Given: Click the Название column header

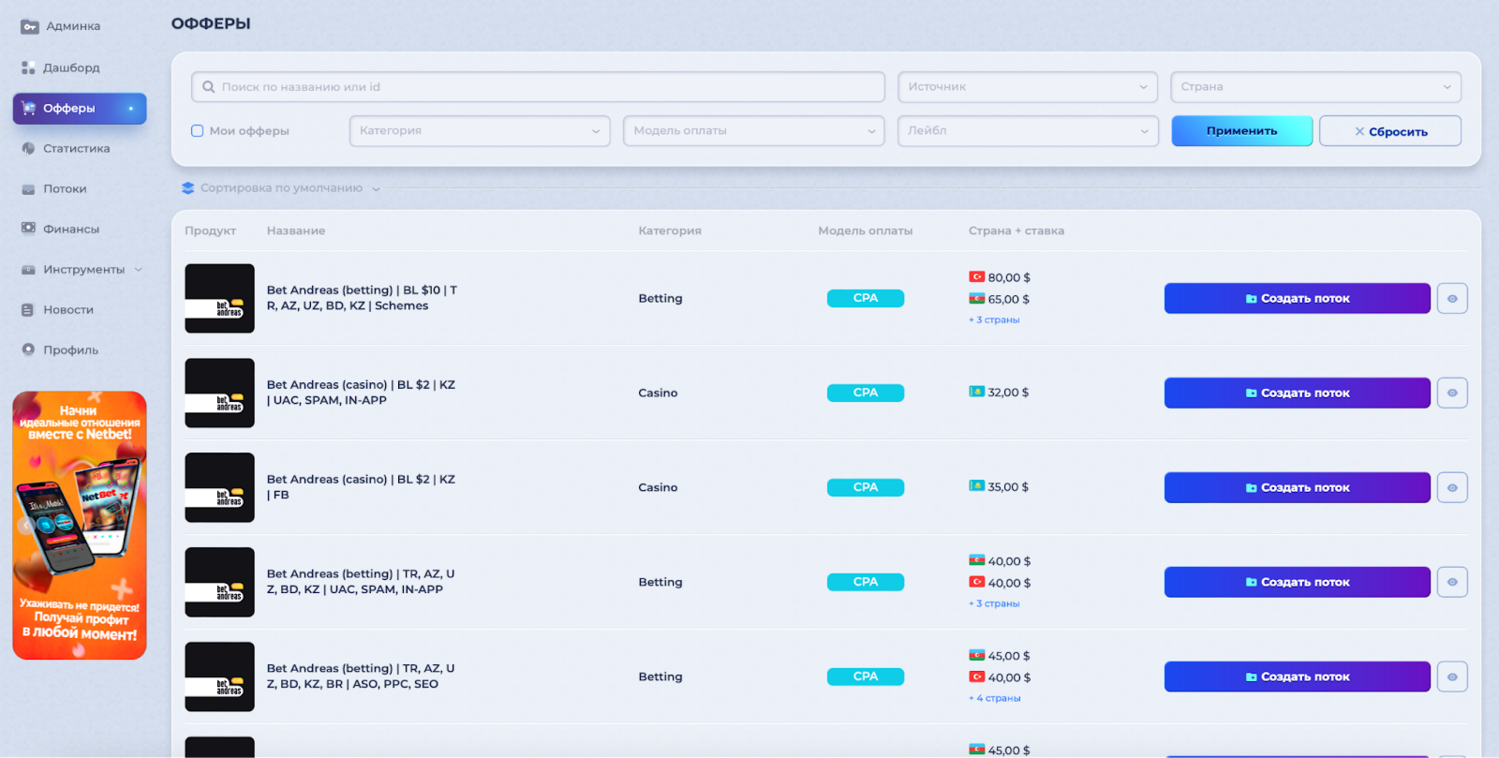Looking at the screenshot, I should (x=296, y=231).
